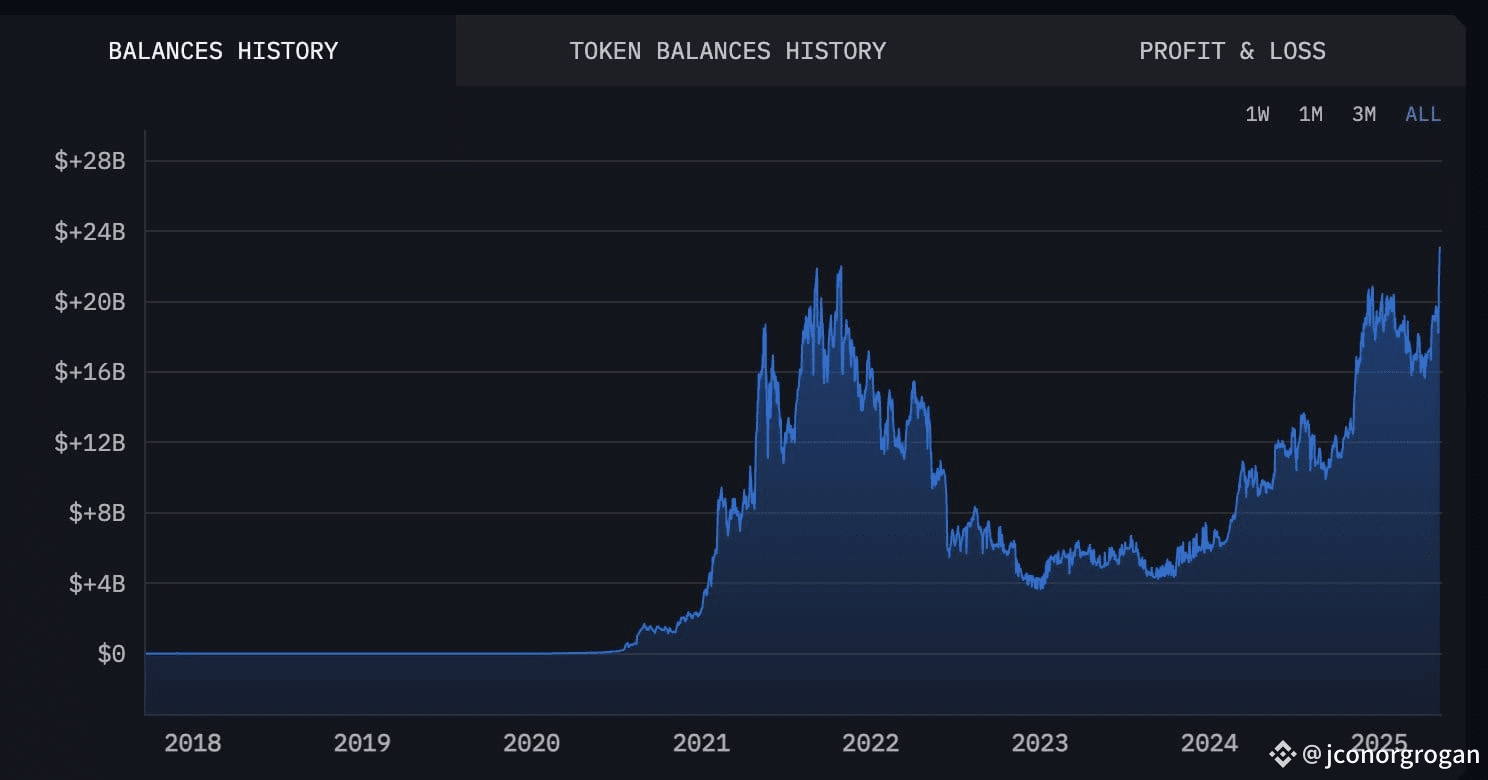Viewport: 1488px width, 780px height.
Task: Click the 2021 year label
Action: (x=701, y=743)
